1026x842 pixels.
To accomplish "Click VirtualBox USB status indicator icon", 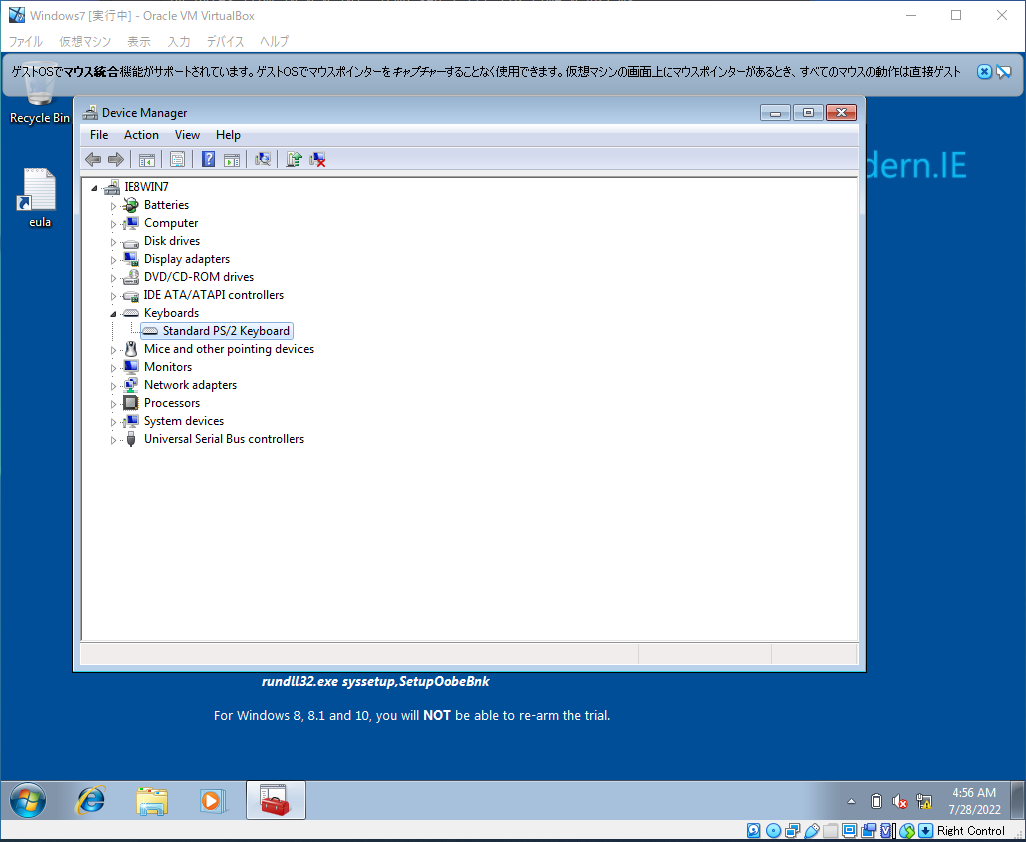I will 812,831.
